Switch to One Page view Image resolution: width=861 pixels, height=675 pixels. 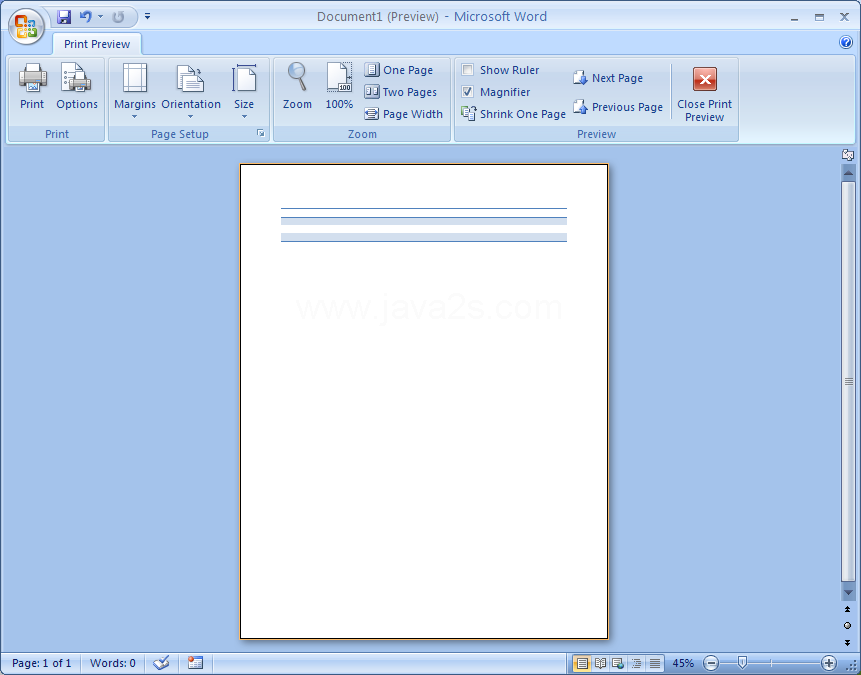pos(399,70)
